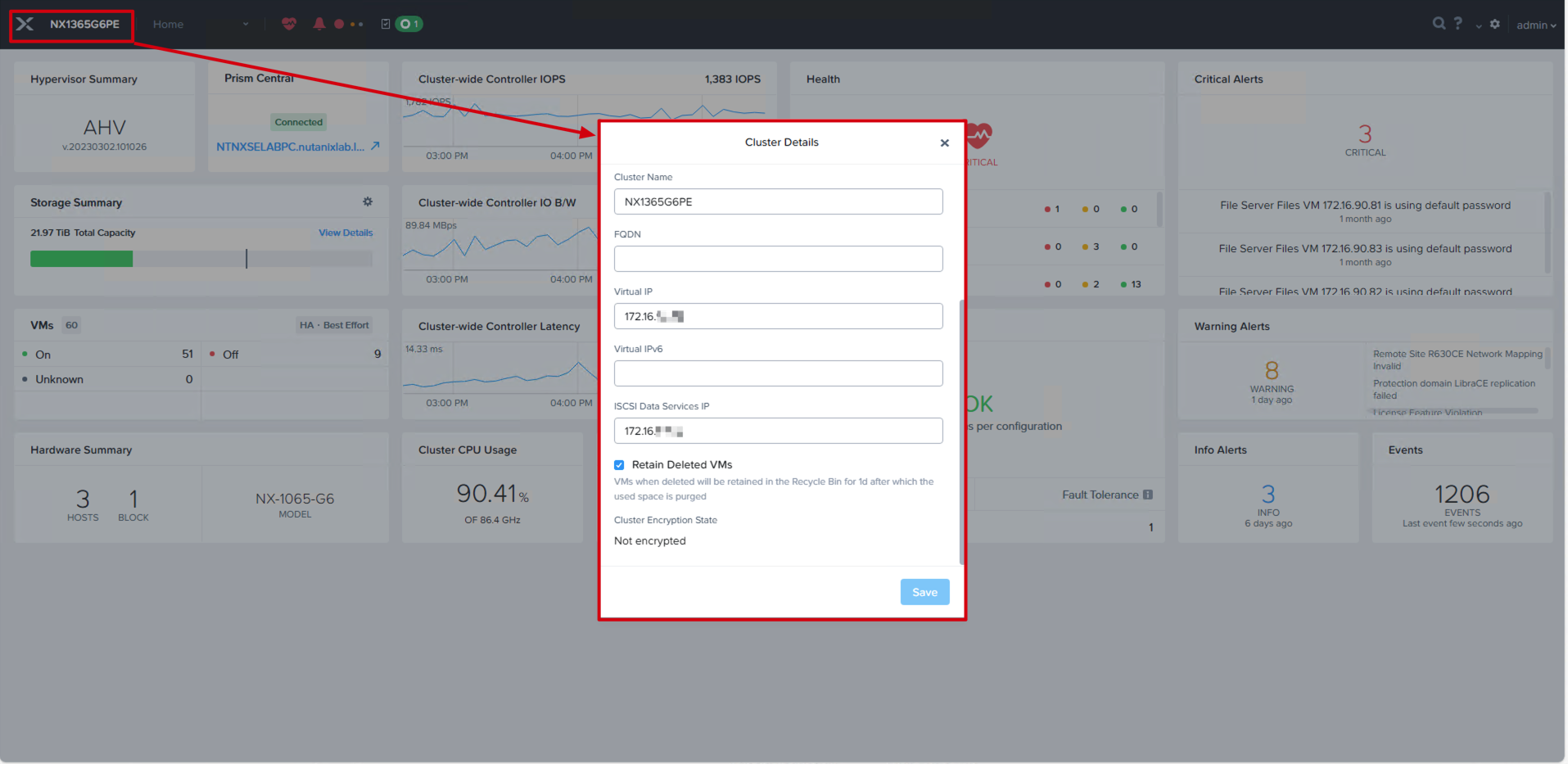Click the Save button

(x=925, y=592)
